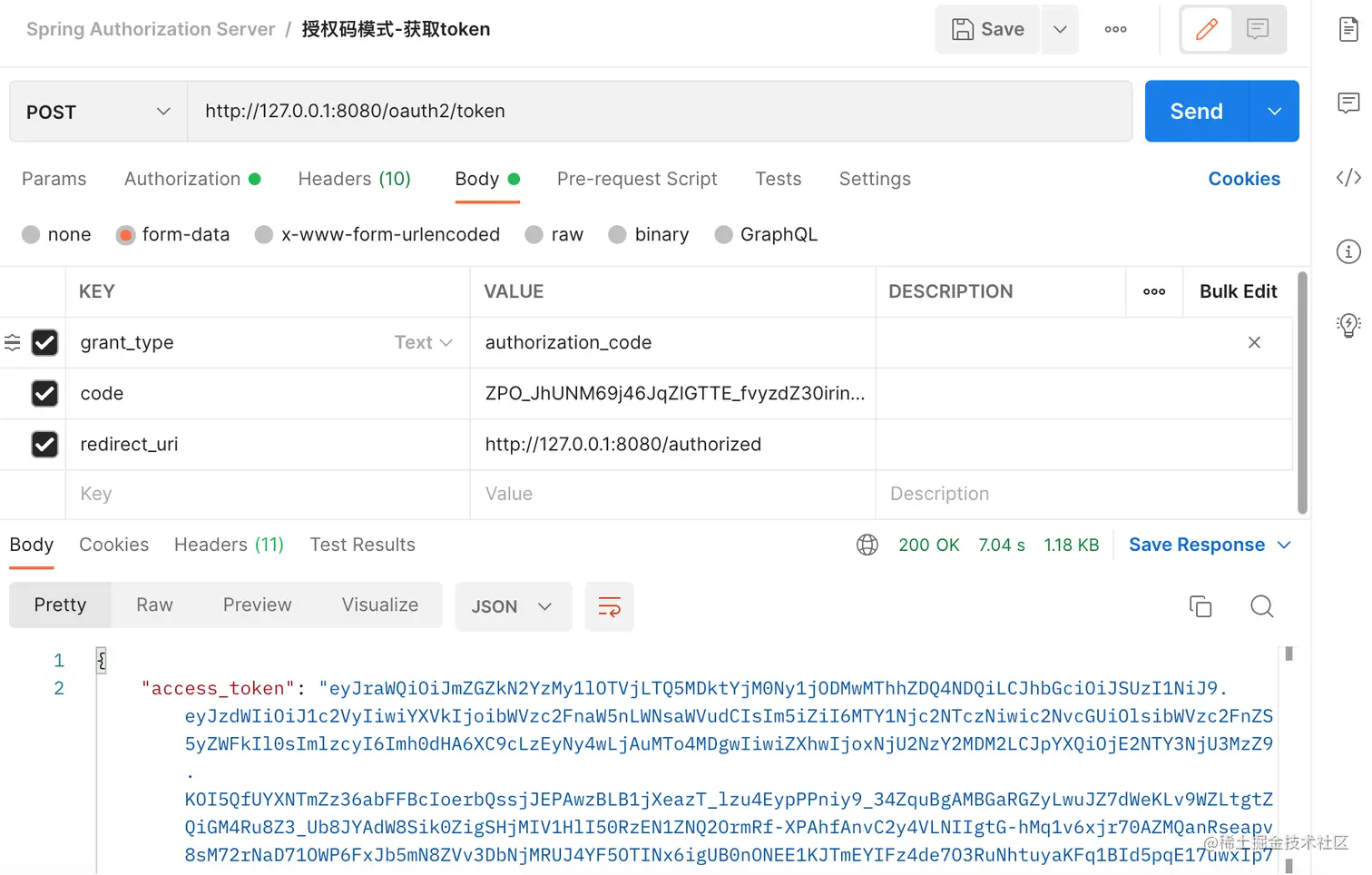Click the Save Response link
Screen dimensions: 1372x875
click(1197, 545)
